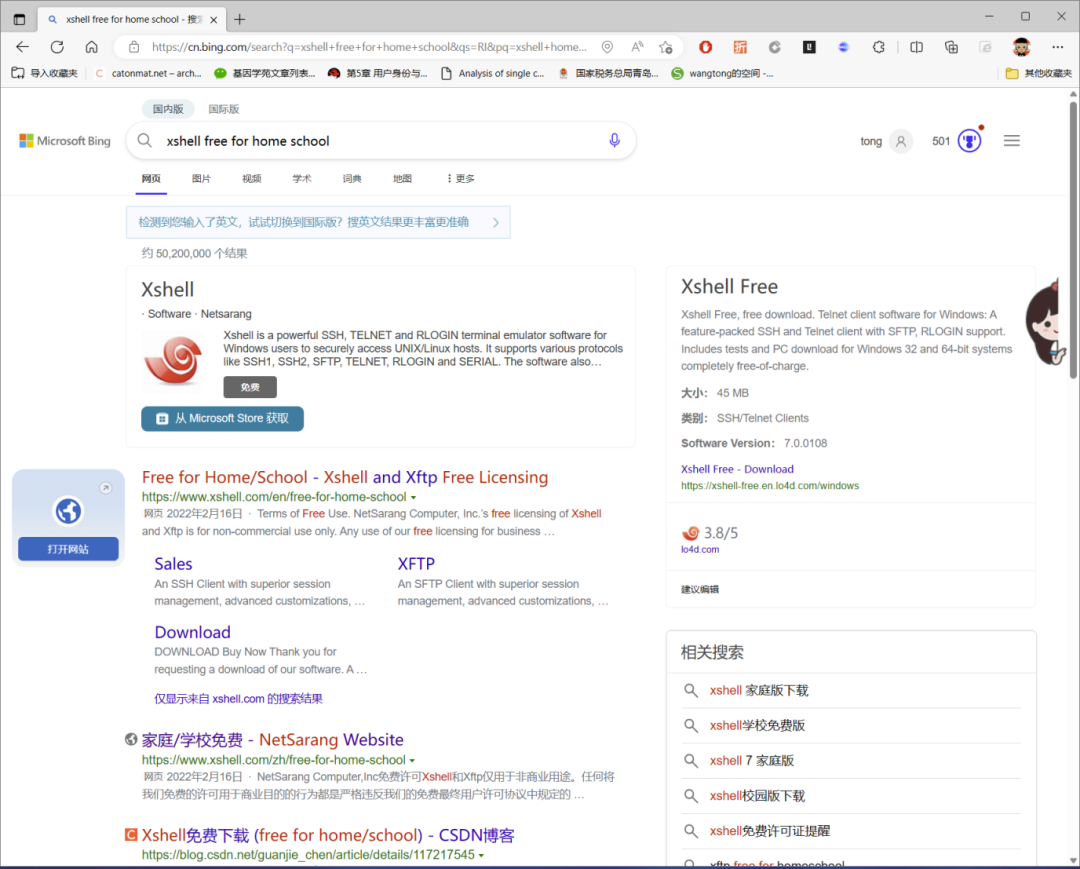Open the Collections icon in toolbar
Screen dimensions: 1080x869
(951, 47)
